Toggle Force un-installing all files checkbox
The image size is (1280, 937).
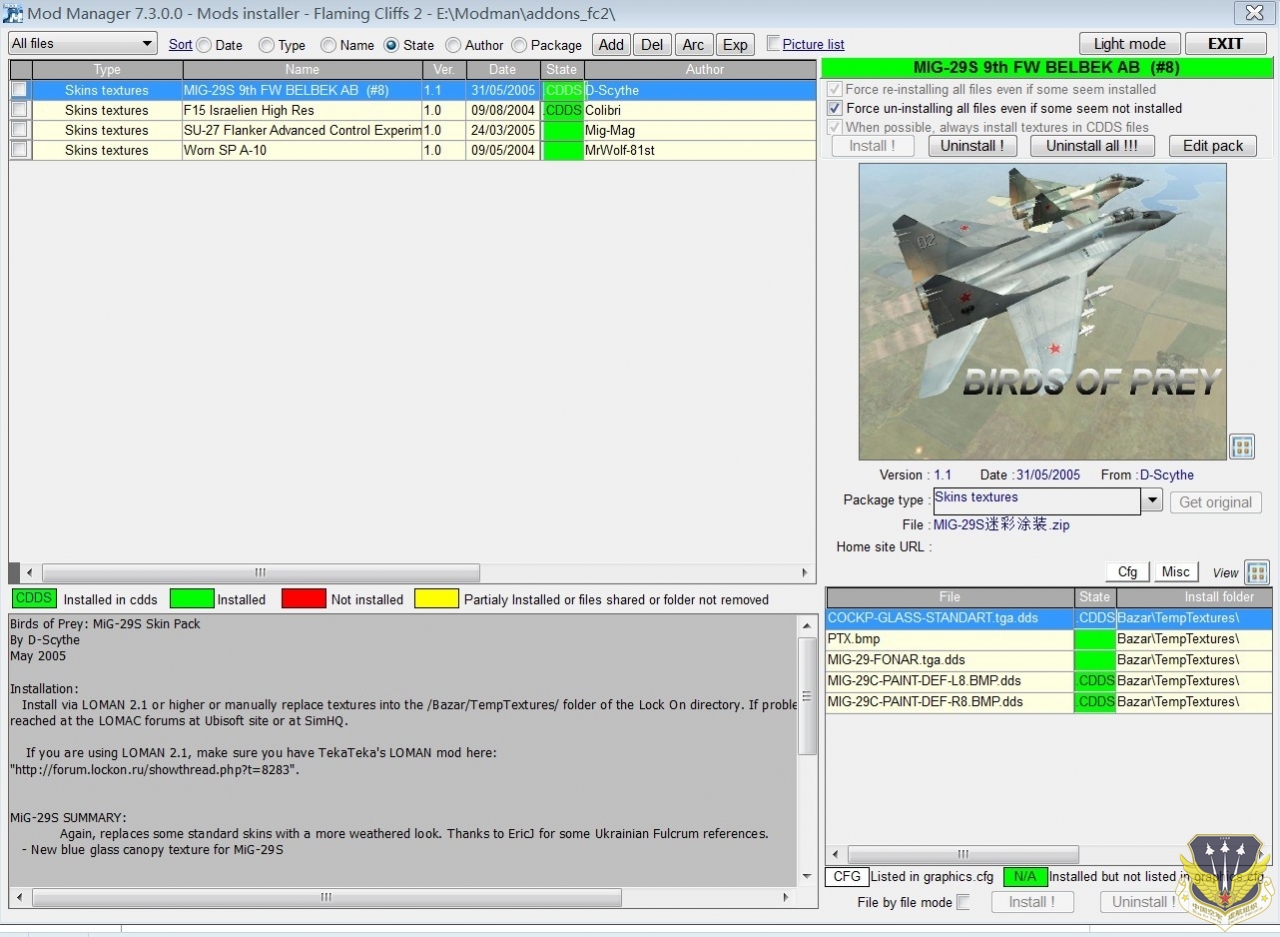pos(835,108)
